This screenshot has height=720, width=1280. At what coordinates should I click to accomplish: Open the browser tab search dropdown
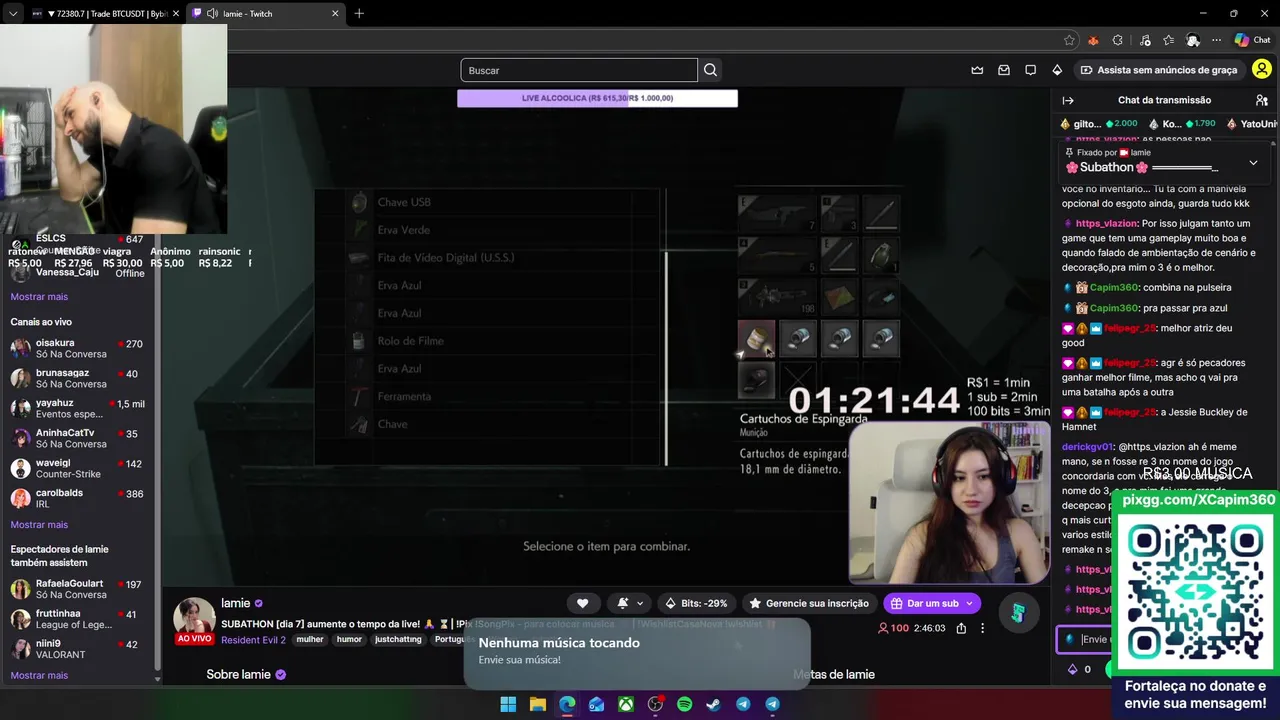pos(12,13)
